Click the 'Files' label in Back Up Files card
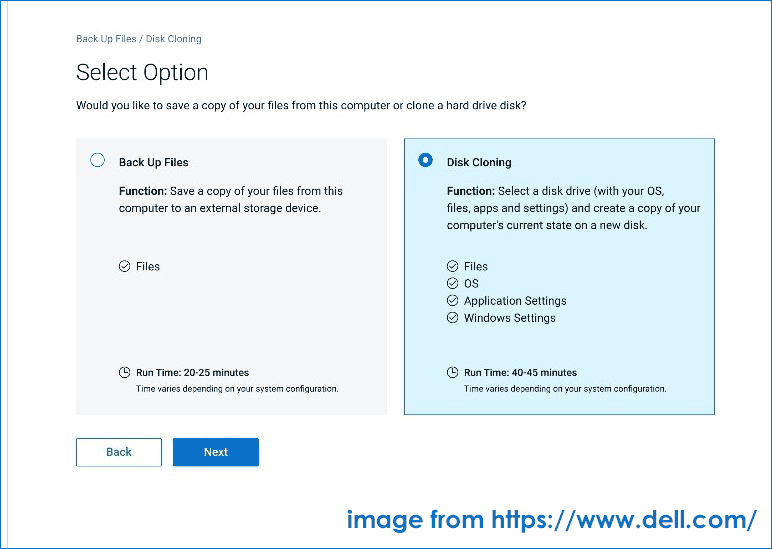772x549 pixels. point(148,266)
